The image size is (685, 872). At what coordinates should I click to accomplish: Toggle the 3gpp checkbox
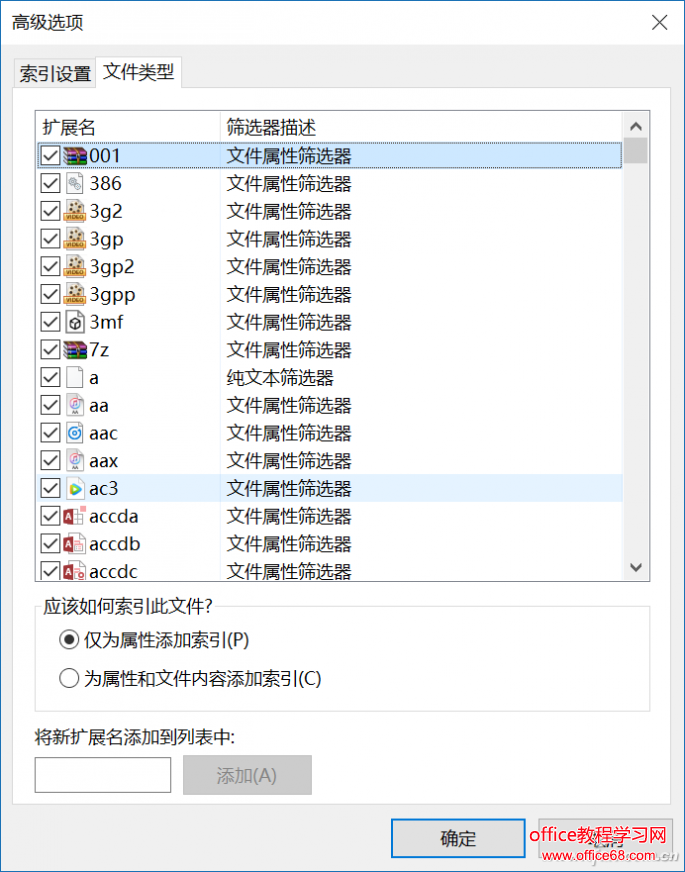coord(51,294)
